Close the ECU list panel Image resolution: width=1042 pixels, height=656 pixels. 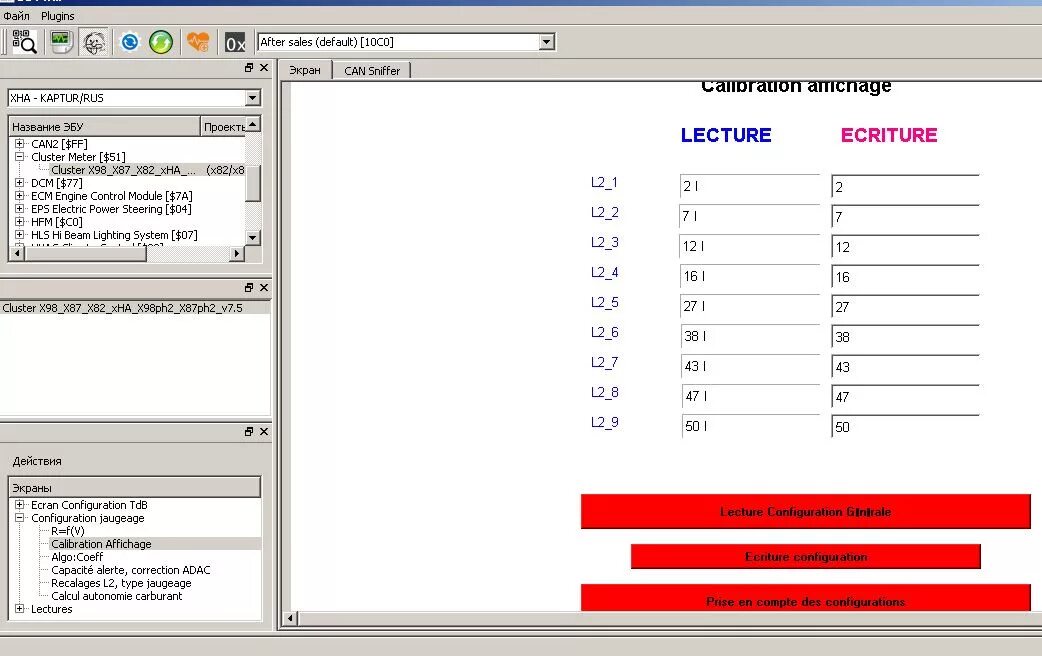click(x=264, y=68)
